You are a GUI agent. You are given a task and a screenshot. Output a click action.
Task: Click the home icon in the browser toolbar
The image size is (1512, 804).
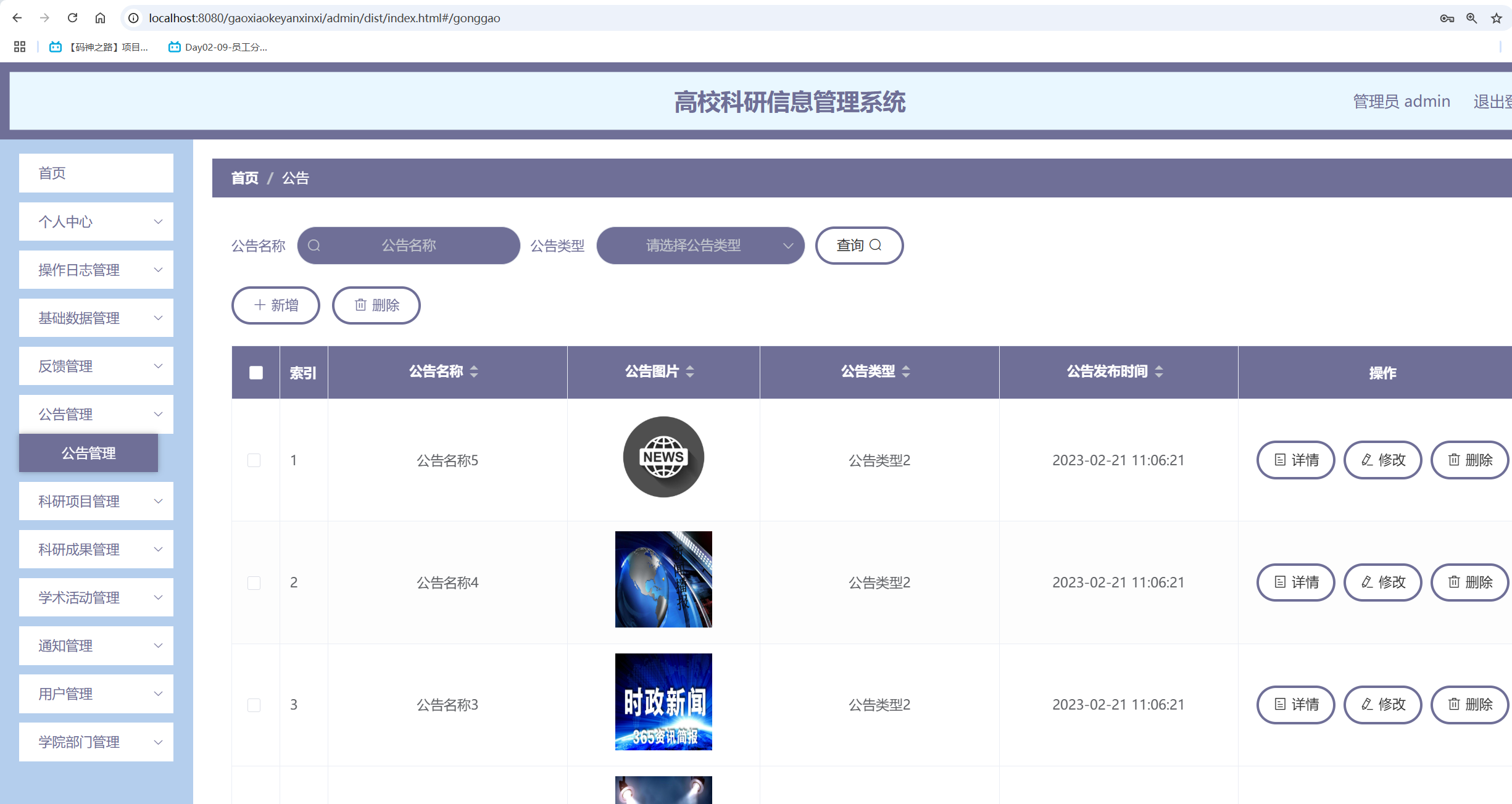point(101,18)
